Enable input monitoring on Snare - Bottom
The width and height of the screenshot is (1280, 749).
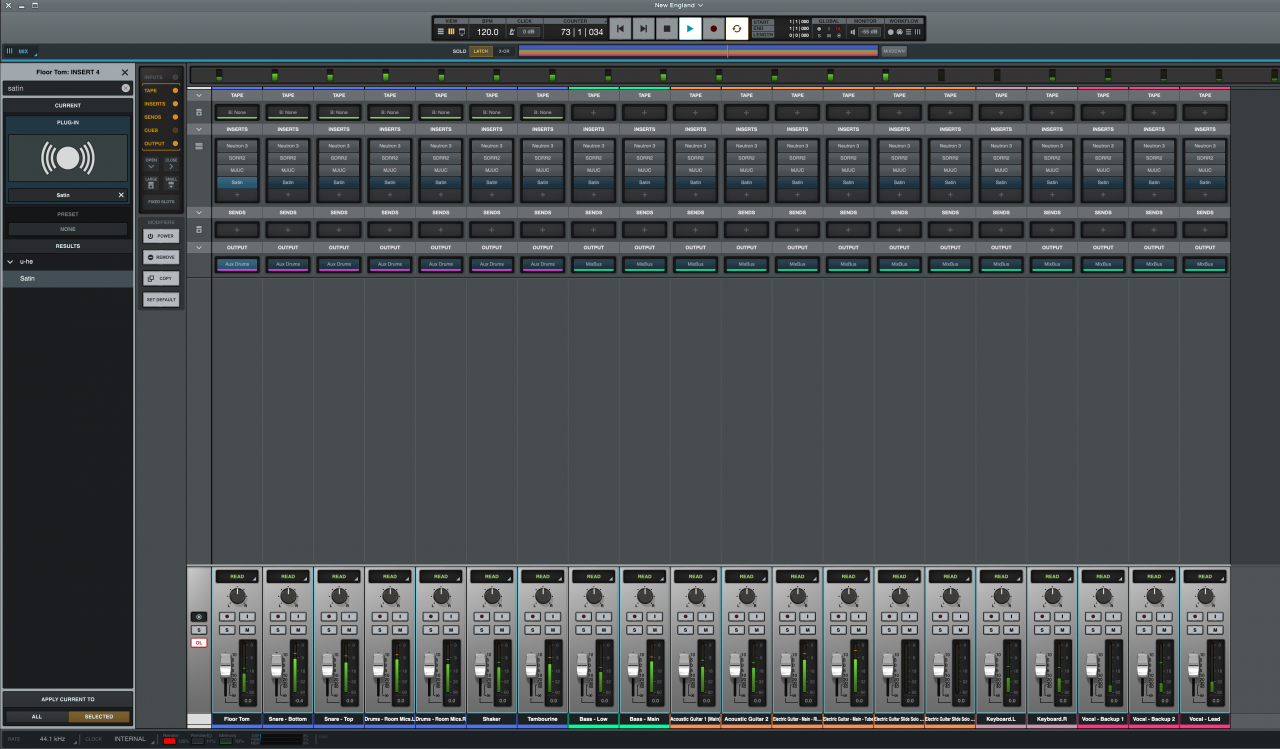point(297,616)
